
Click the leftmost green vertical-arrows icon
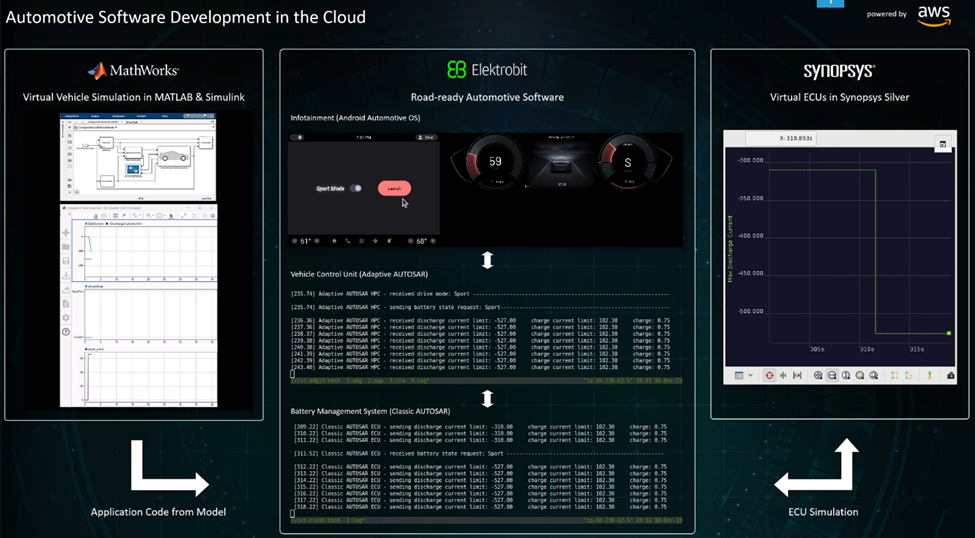[895, 376]
